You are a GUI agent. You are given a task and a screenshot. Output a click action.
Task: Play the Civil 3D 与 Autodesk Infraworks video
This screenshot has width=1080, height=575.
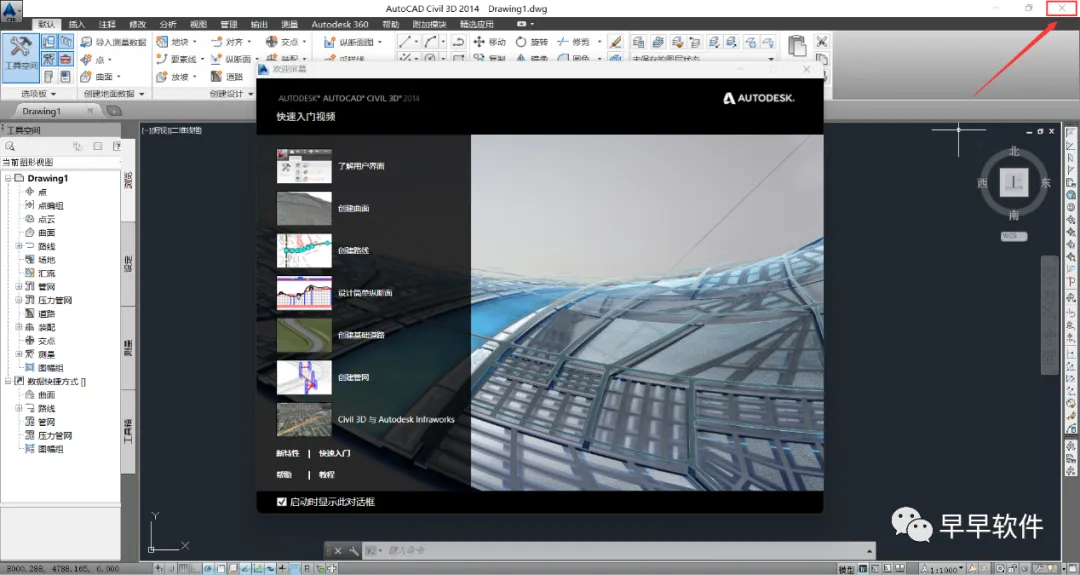(304, 419)
